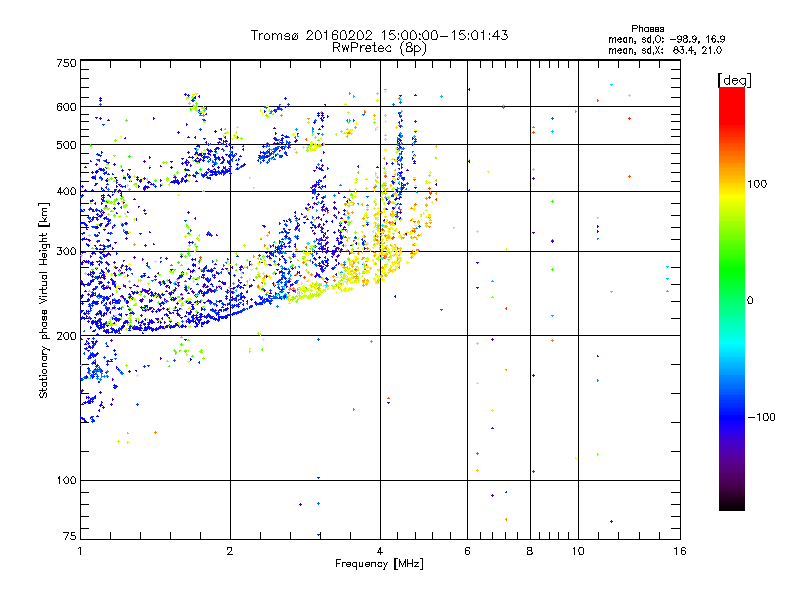Click the plot title 'Tromsø 20160202 15:00:00-15:01:43'
Viewport: 800px width, 600px height.
click(379, 35)
